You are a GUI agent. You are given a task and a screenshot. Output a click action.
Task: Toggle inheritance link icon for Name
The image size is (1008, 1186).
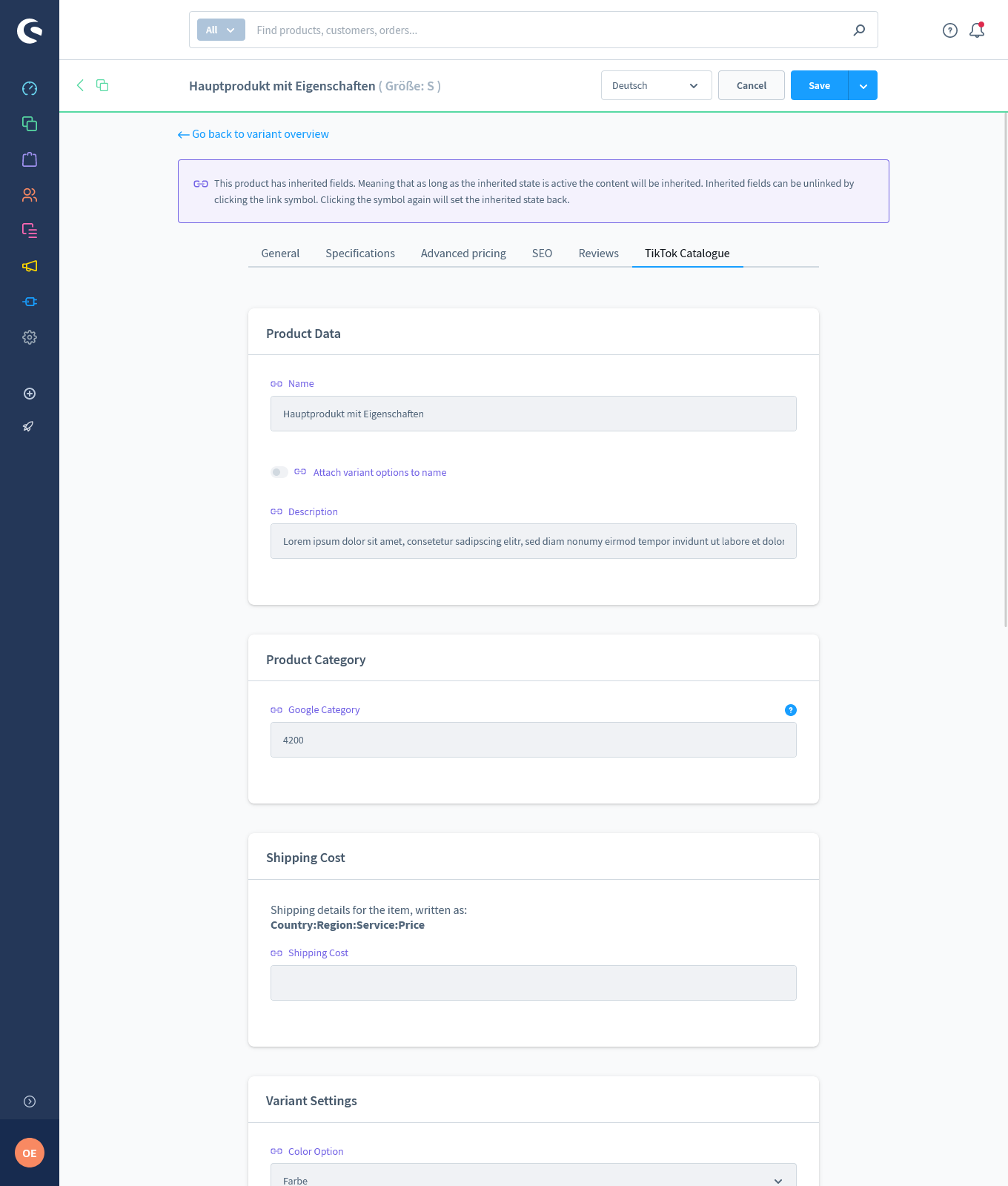pos(276,384)
